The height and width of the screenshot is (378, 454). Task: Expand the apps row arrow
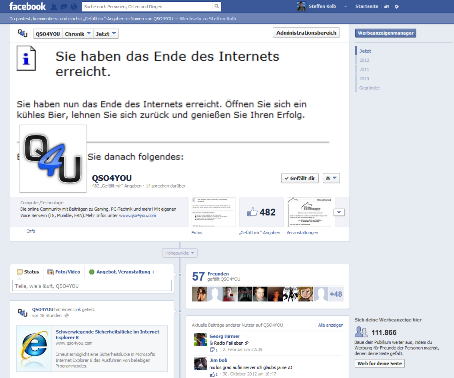pos(339,212)
